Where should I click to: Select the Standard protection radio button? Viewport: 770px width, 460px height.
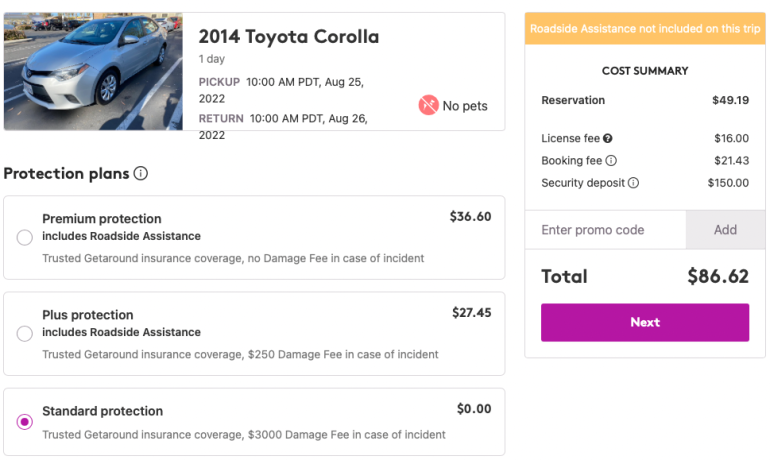pos(25,422)
